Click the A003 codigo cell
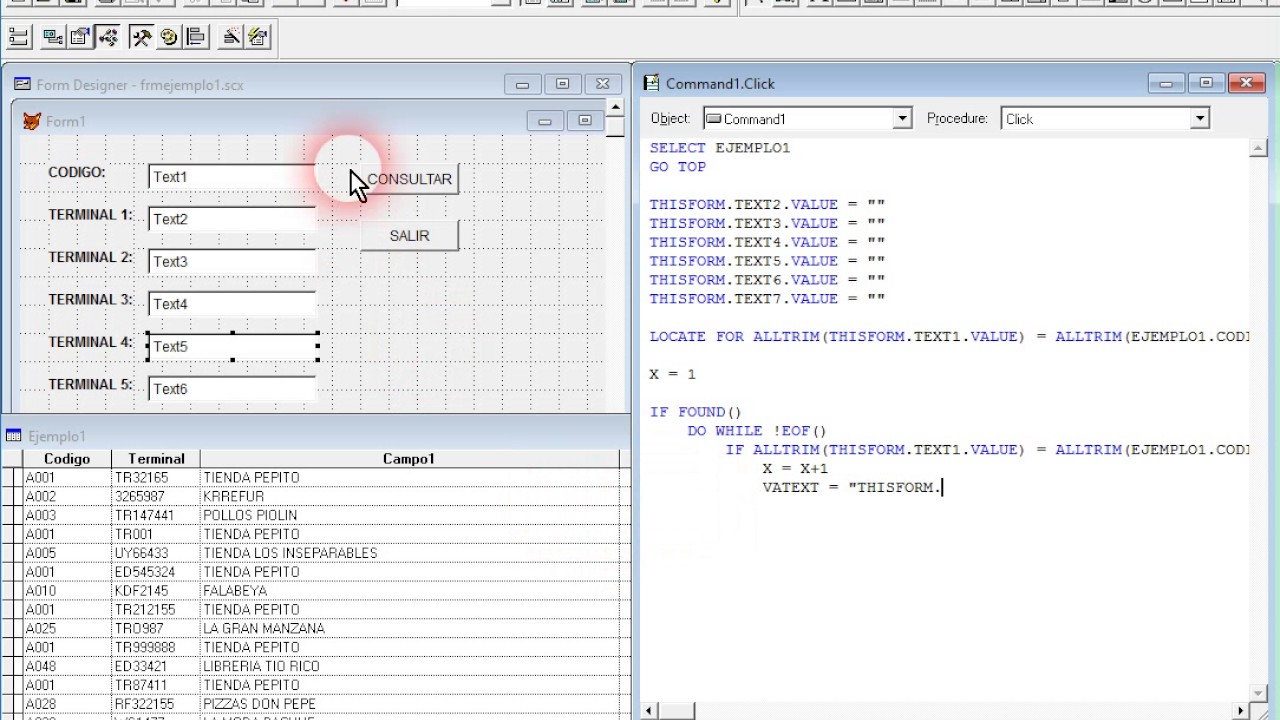1280x720 pixels. (67, 516)
